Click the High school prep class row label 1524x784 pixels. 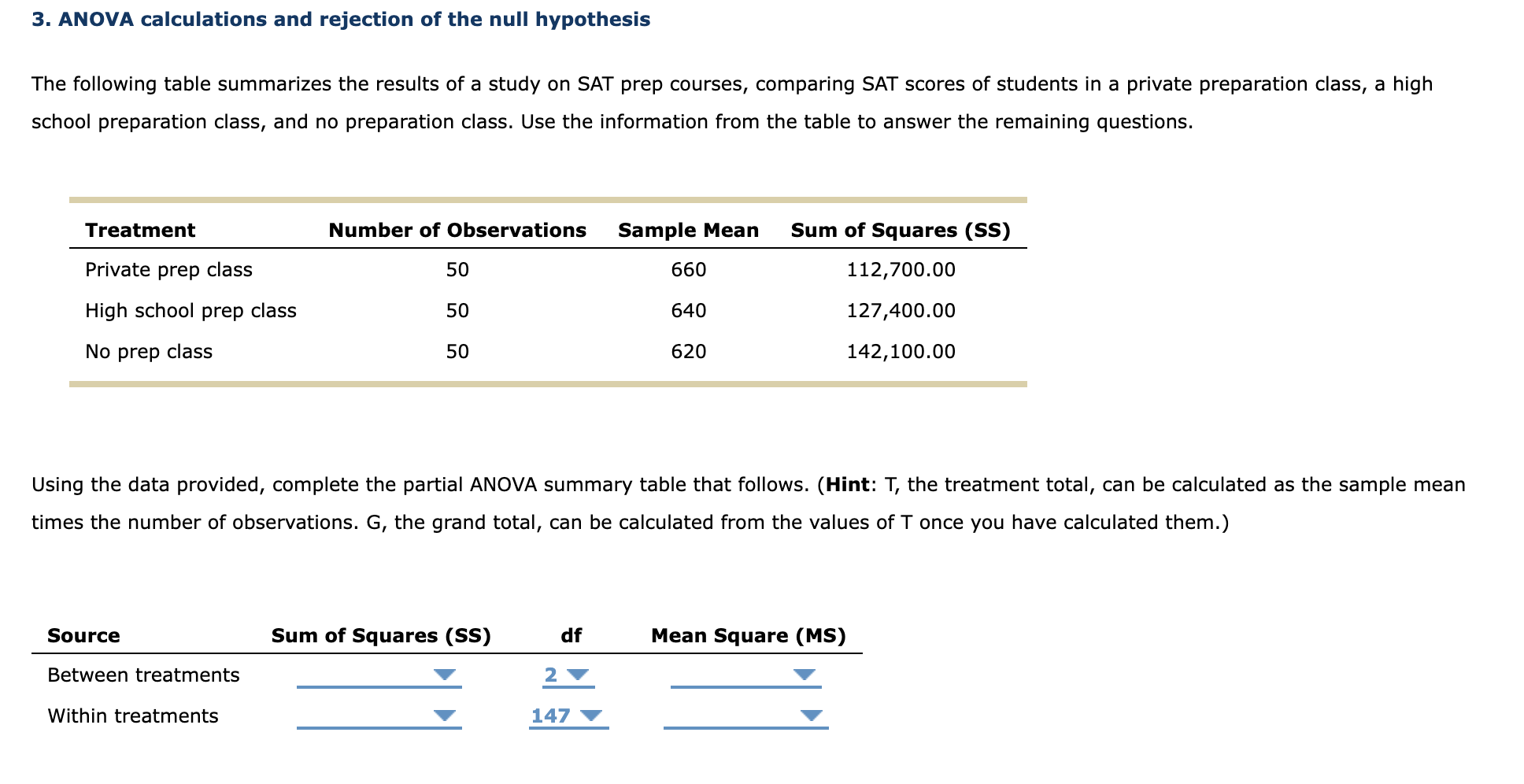pos(190,311)
